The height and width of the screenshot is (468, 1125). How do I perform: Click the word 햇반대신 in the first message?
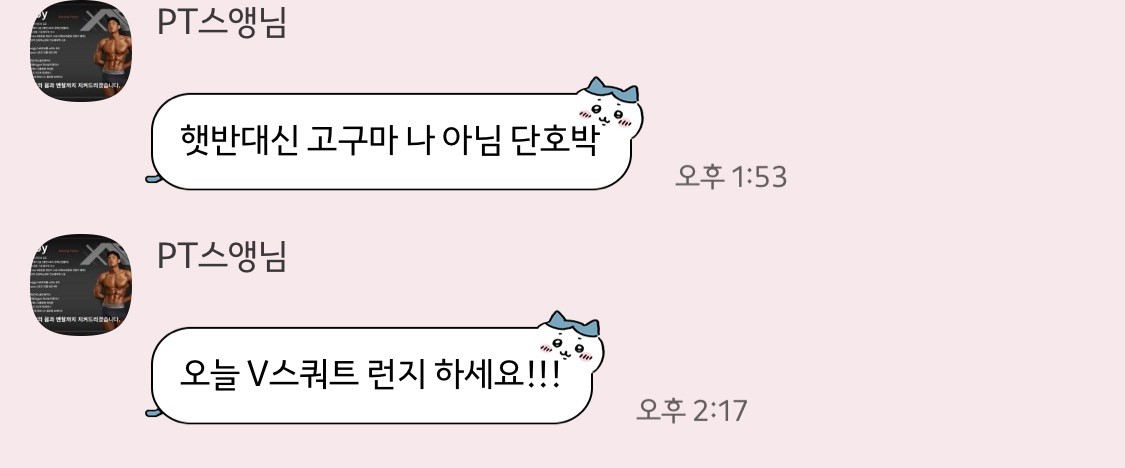237,141
